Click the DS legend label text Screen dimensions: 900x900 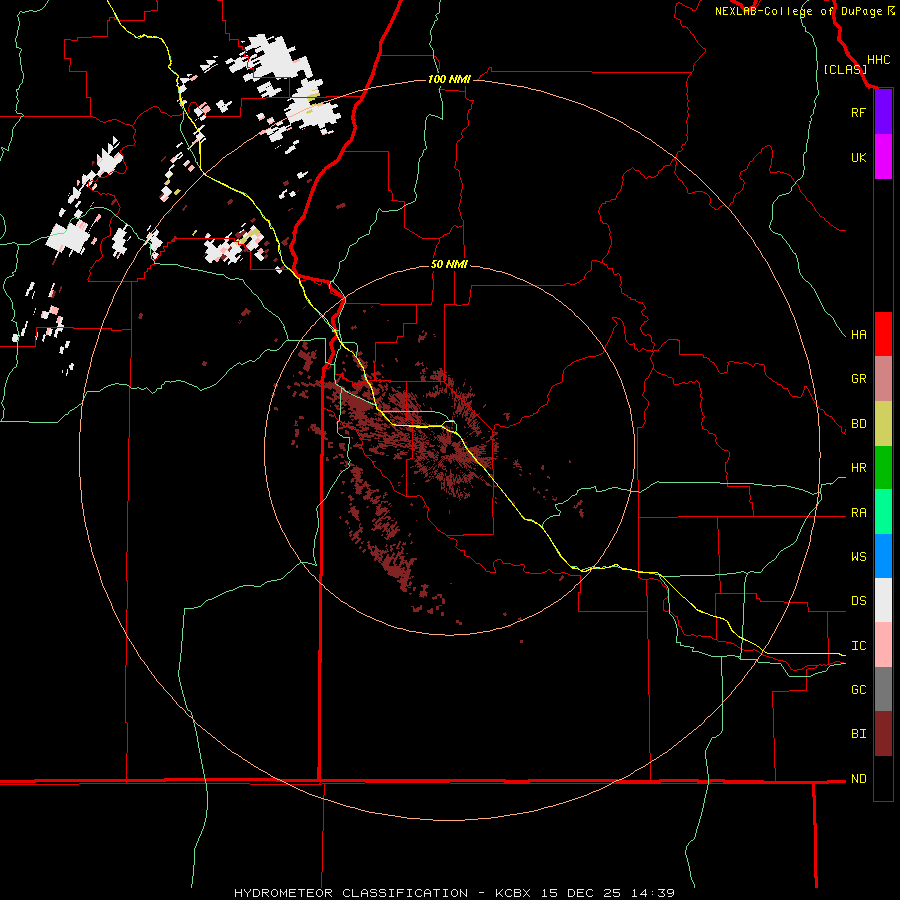tap(858, 601)
